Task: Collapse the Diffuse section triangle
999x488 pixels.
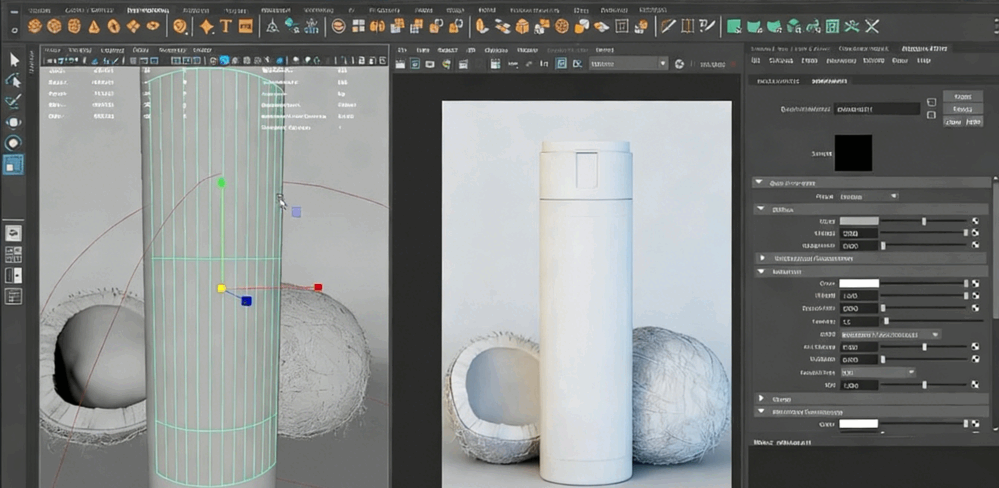Action: [759, 209]
